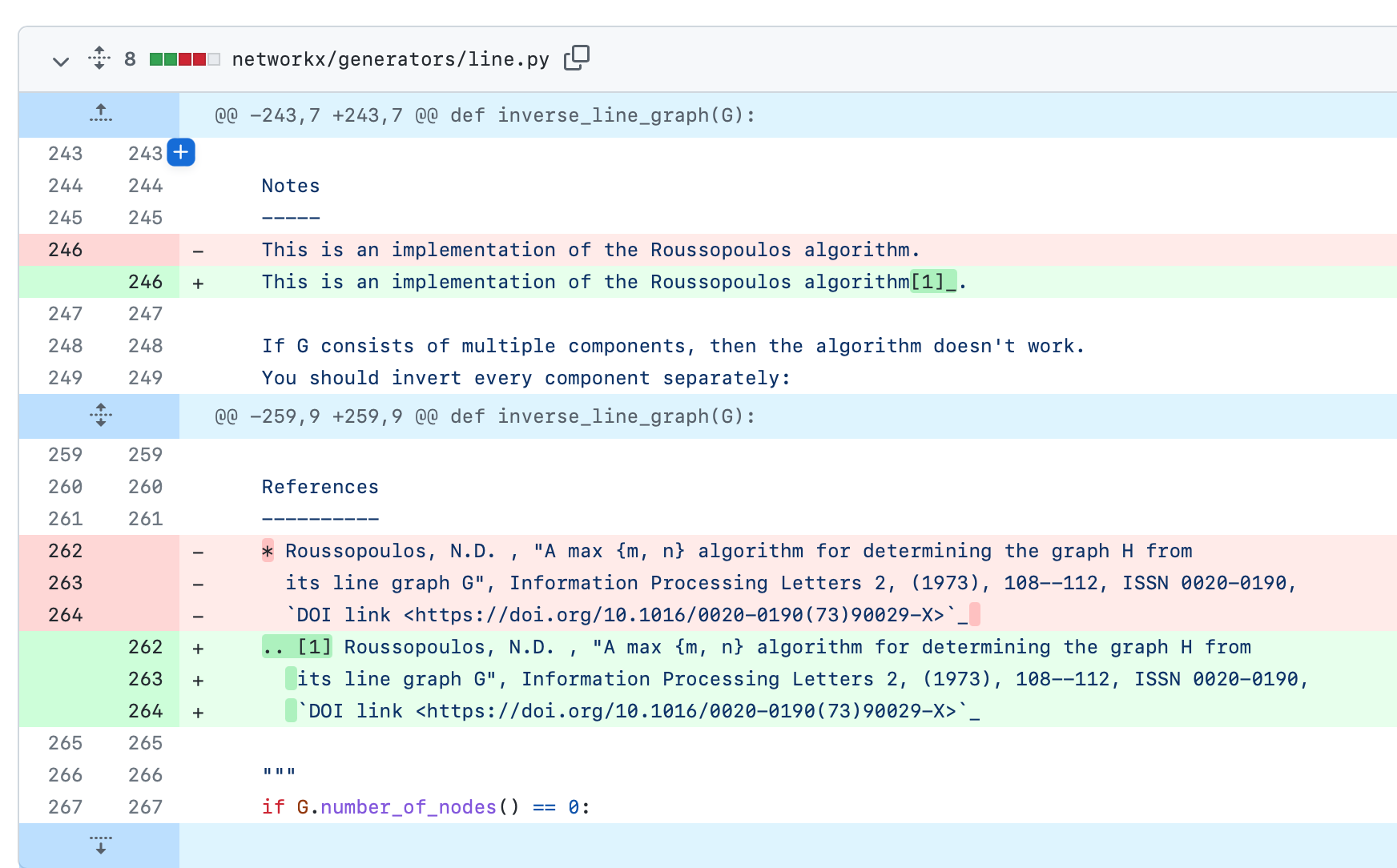Click the expand all lines icon
The width and height of the screenshot is (1397, 868).
[99, 58]
